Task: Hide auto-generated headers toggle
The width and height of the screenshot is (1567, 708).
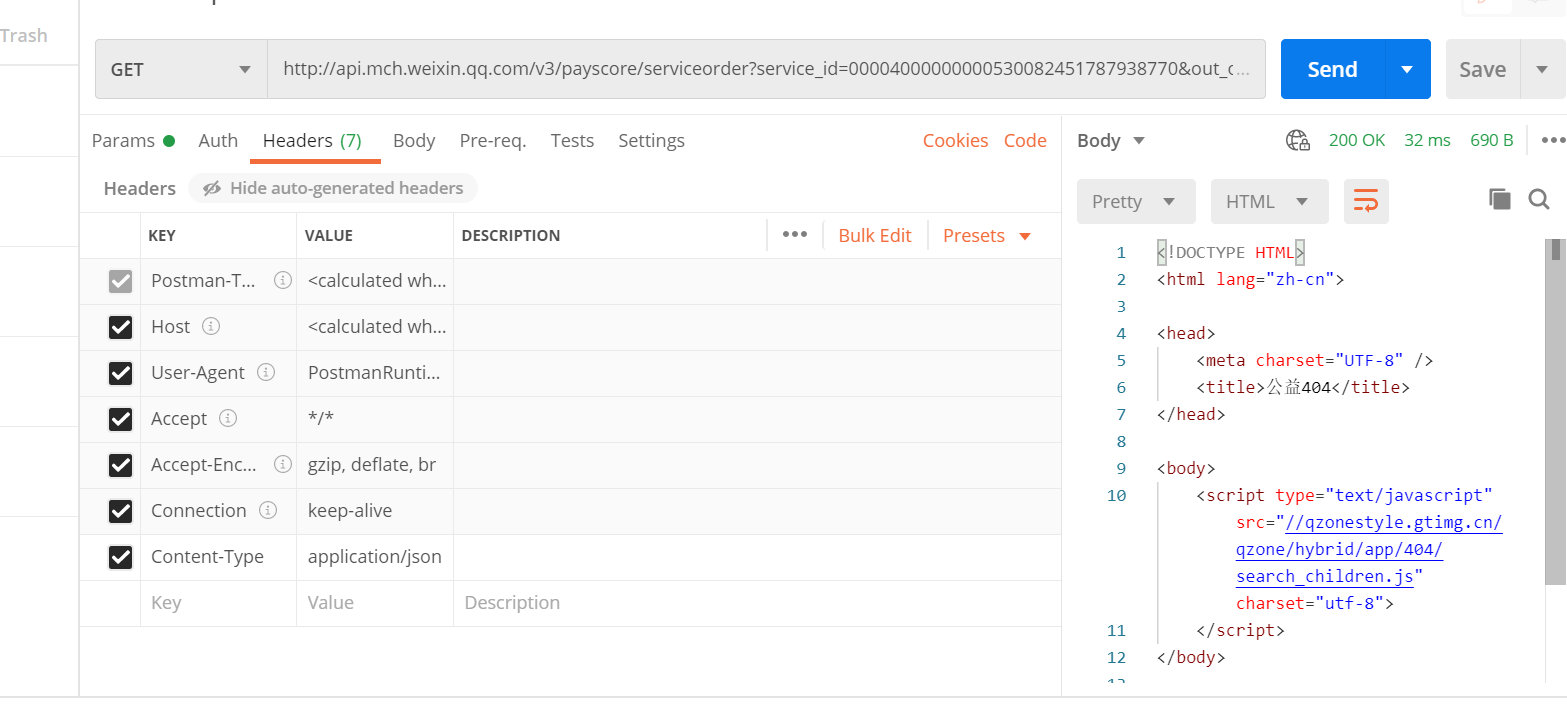Action: tap(333, 188)
